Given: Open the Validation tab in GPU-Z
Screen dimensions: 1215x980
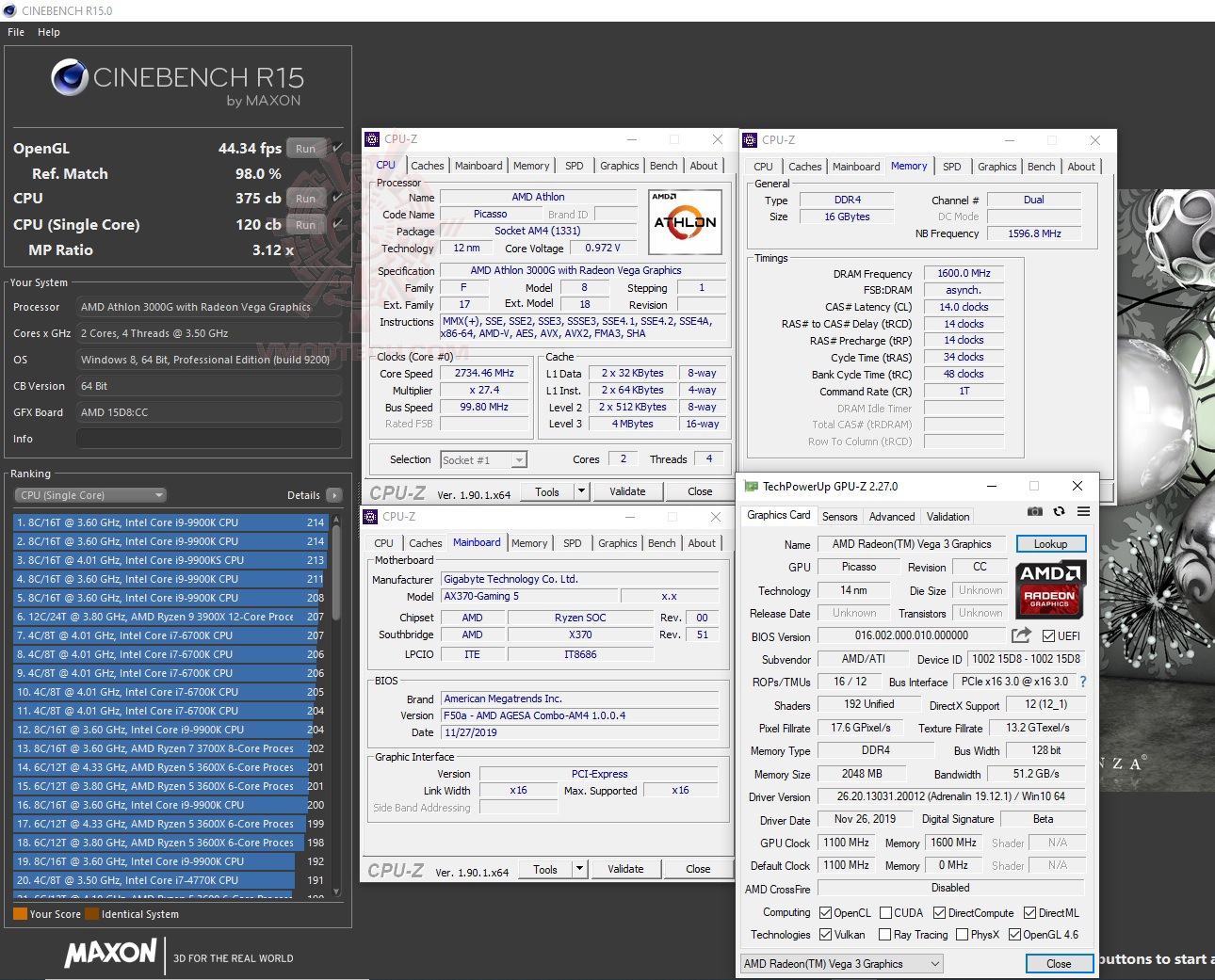Looking at the screenshot, I should (x=948, y=517).
